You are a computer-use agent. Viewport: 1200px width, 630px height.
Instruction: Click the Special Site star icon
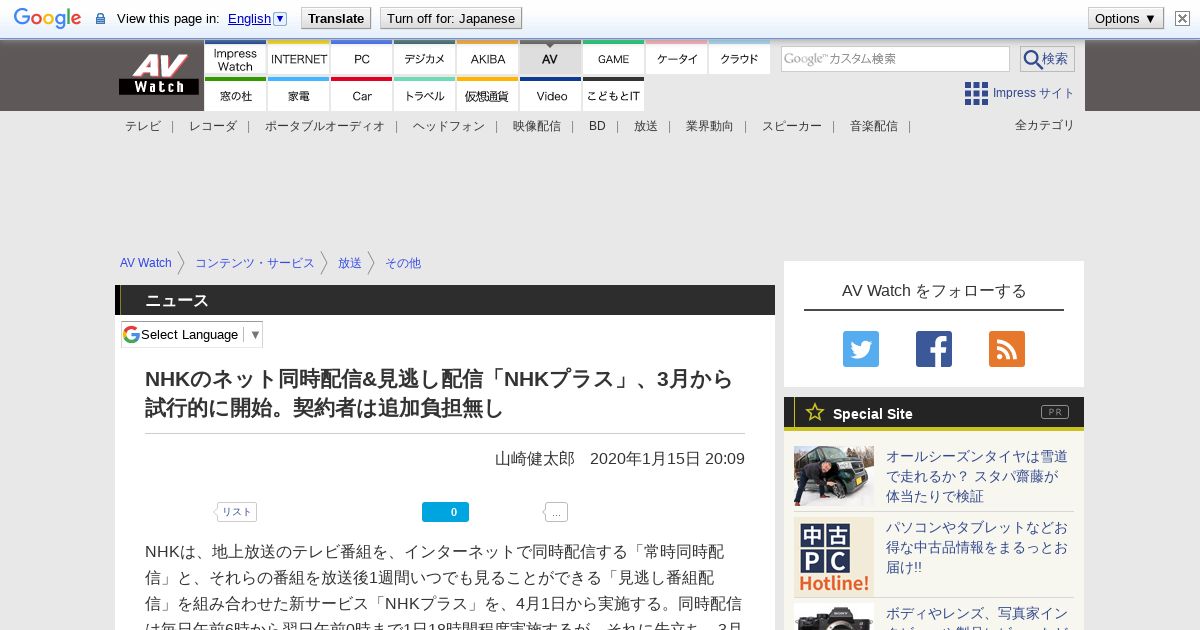click(815, 412)
